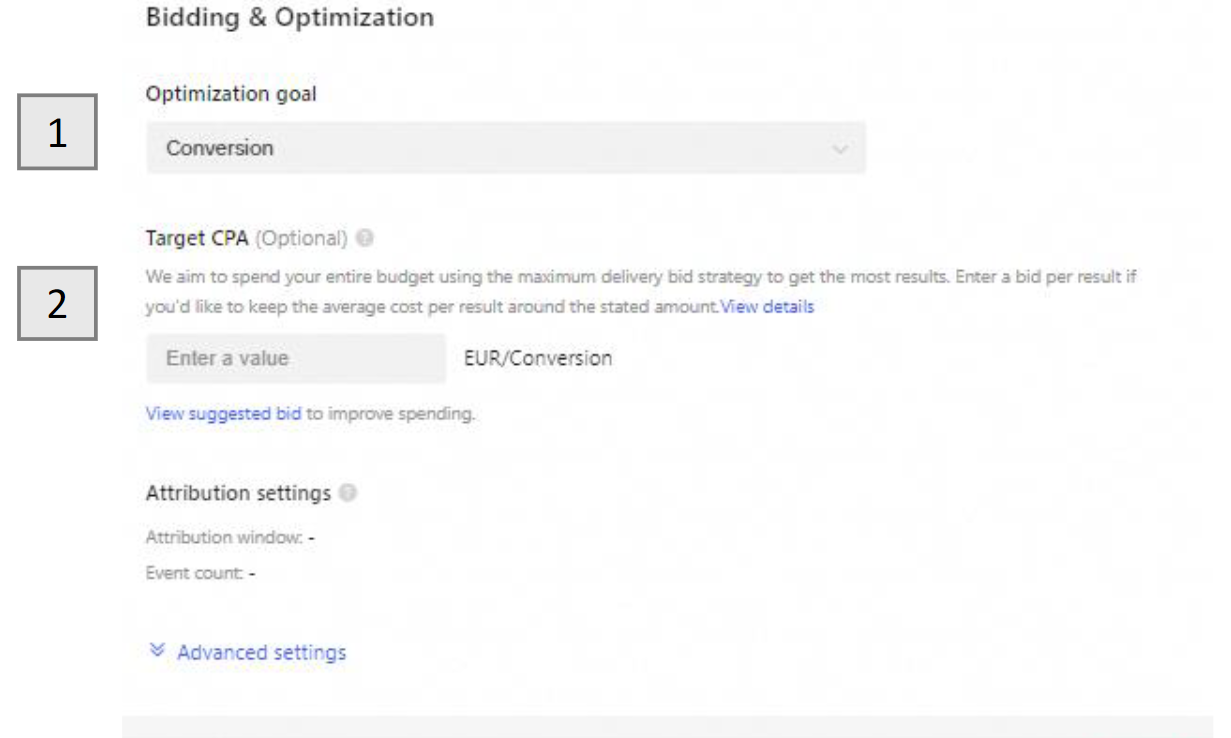Click the Attribution settings heading
Viewport: 1231px width, 738px height.
tap(238, 493)
